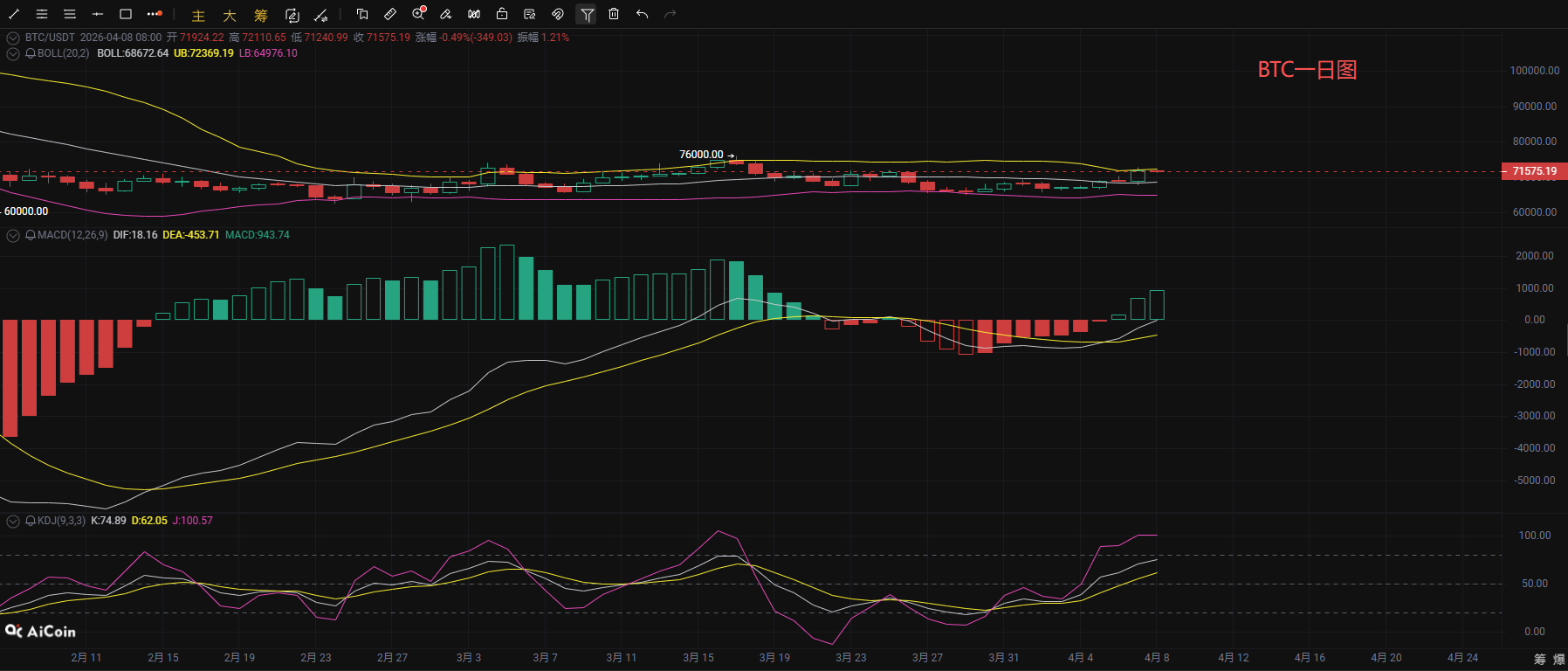Select the trend line drawing tool
This screenshot has width=1568, height=671.
(14, 14)
